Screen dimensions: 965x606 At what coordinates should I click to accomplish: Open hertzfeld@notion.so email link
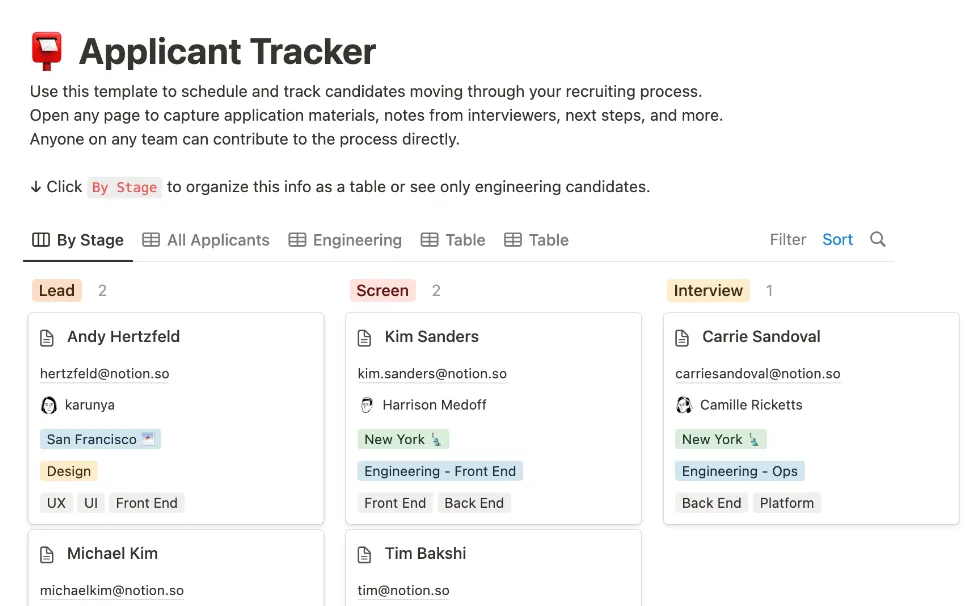click(105, 373)
